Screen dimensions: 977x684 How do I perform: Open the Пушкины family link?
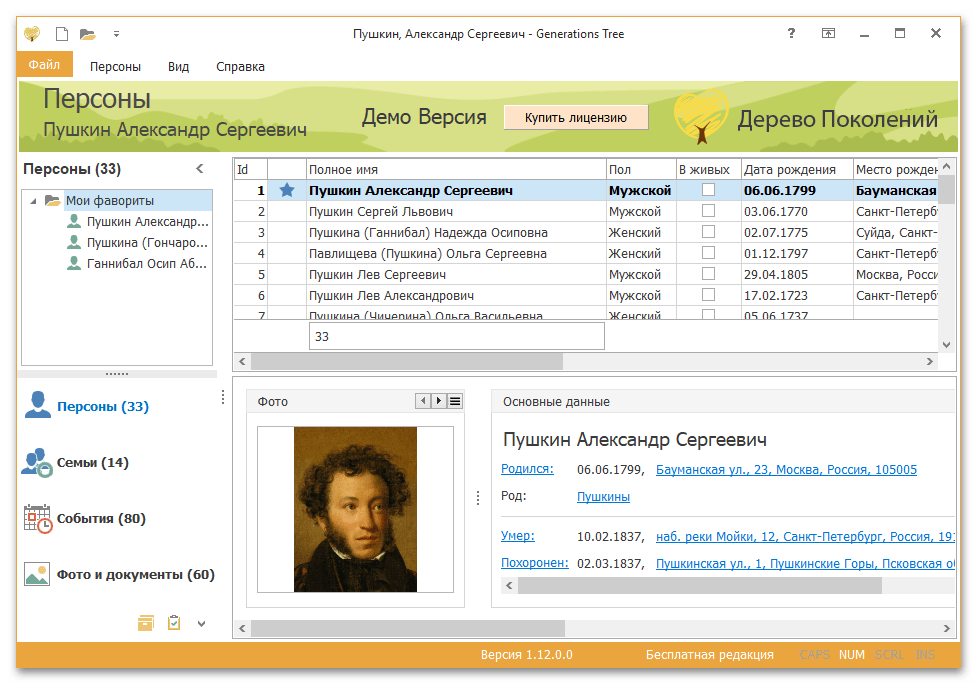tap(603, 496)
